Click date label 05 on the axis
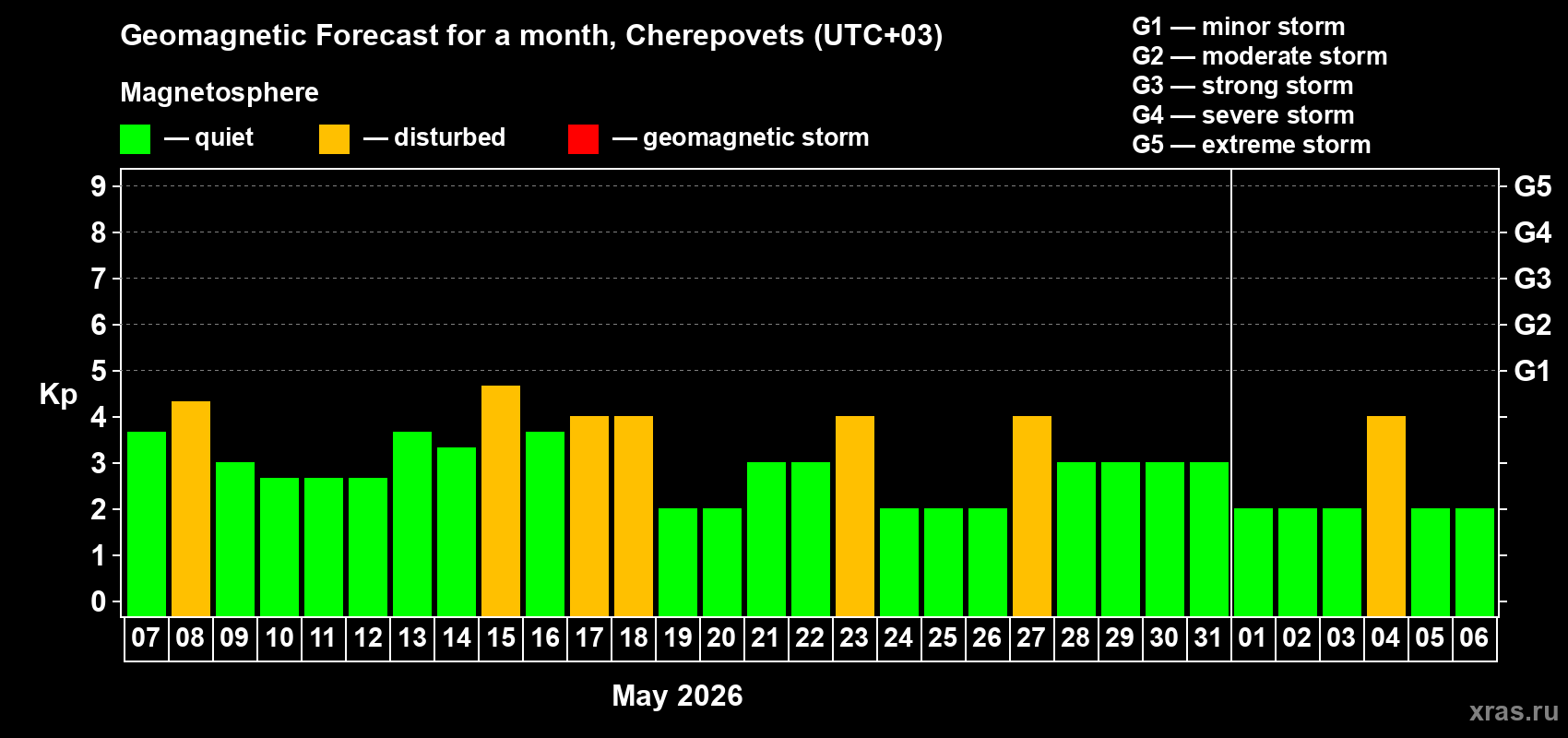The width and height of the screenshot is (1568, 738). (x=1430, y=638)
